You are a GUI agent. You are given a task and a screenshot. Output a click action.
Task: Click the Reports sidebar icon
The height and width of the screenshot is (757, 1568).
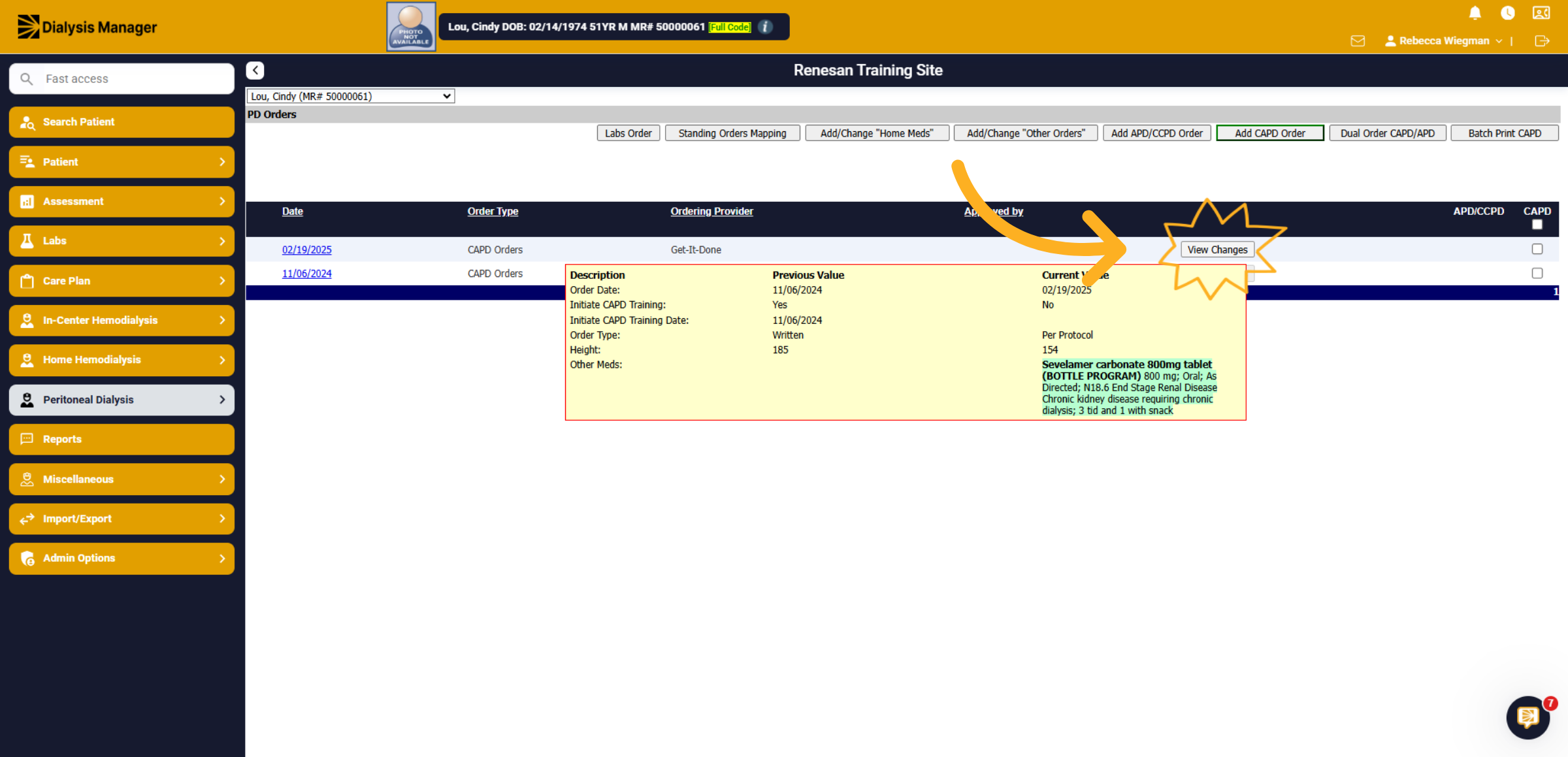(x=27, y=439)
